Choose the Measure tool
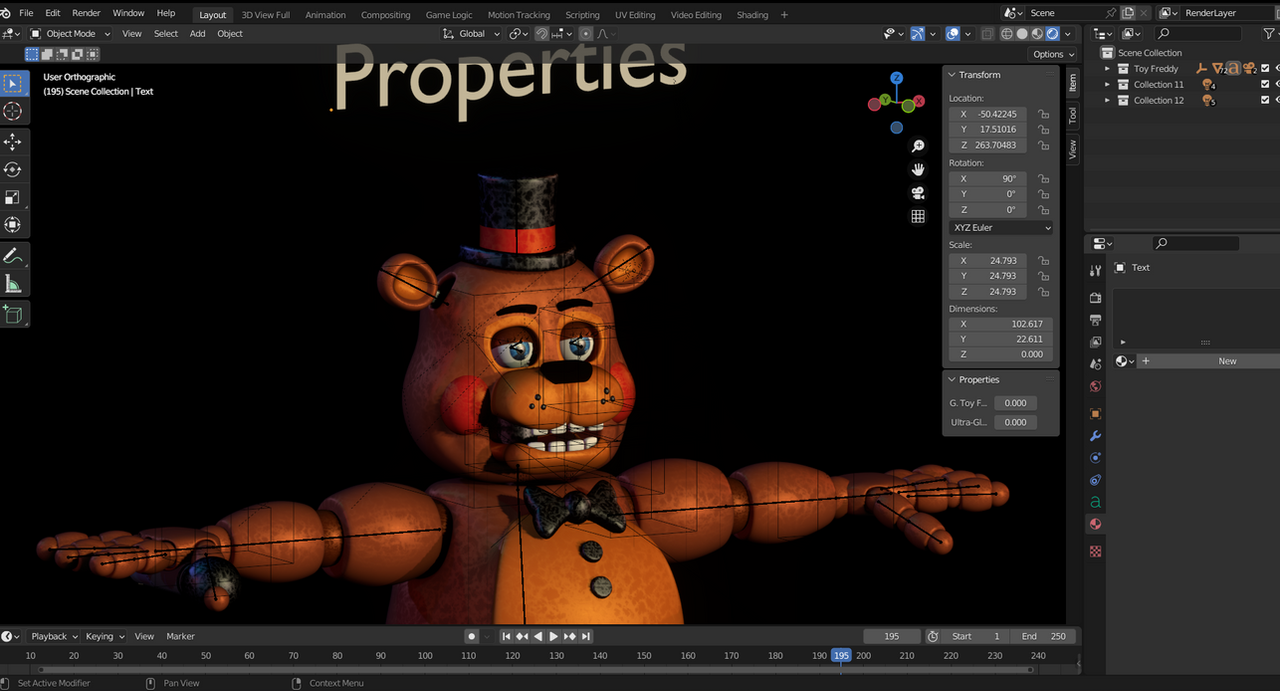 pos(14,284)
